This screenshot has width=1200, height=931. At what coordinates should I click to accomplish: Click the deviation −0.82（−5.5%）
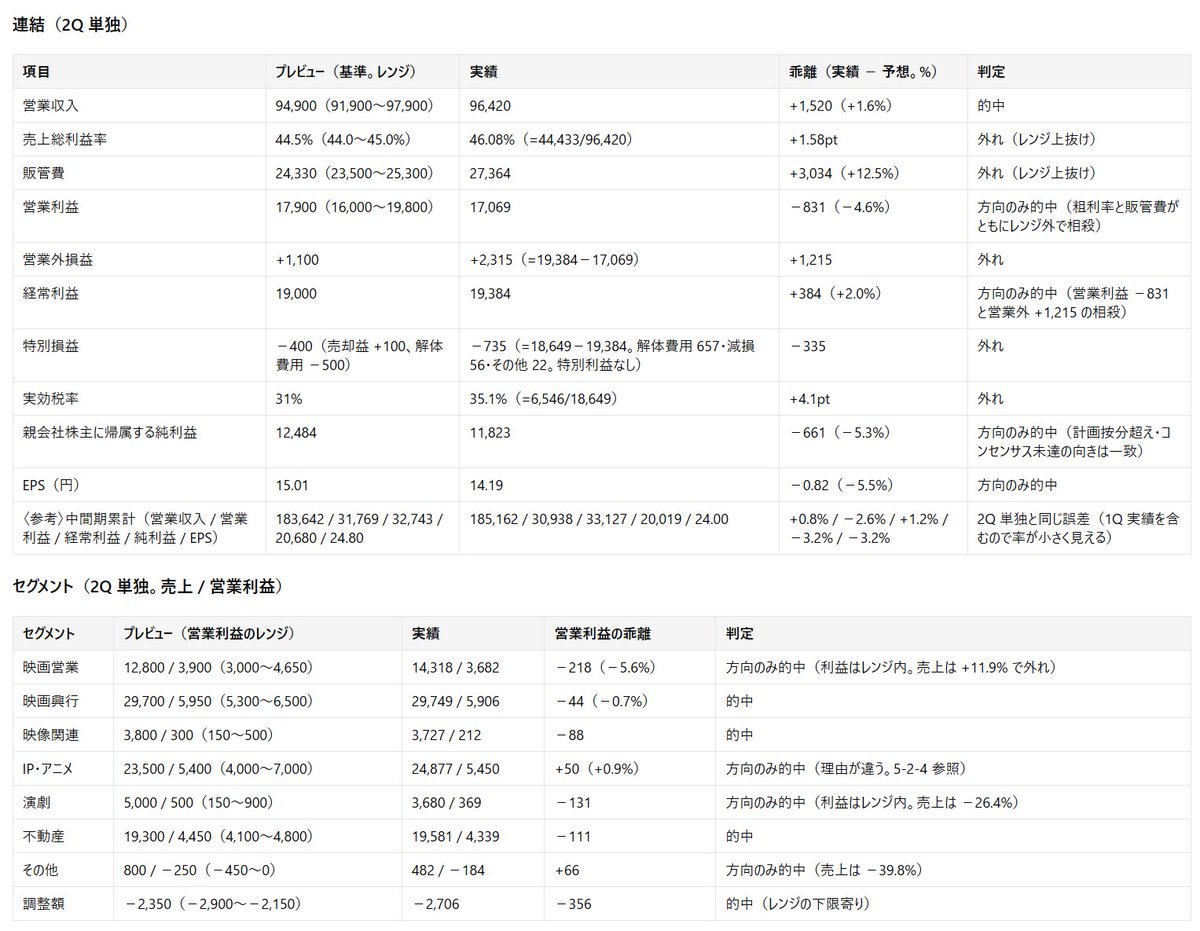point(842,484)
